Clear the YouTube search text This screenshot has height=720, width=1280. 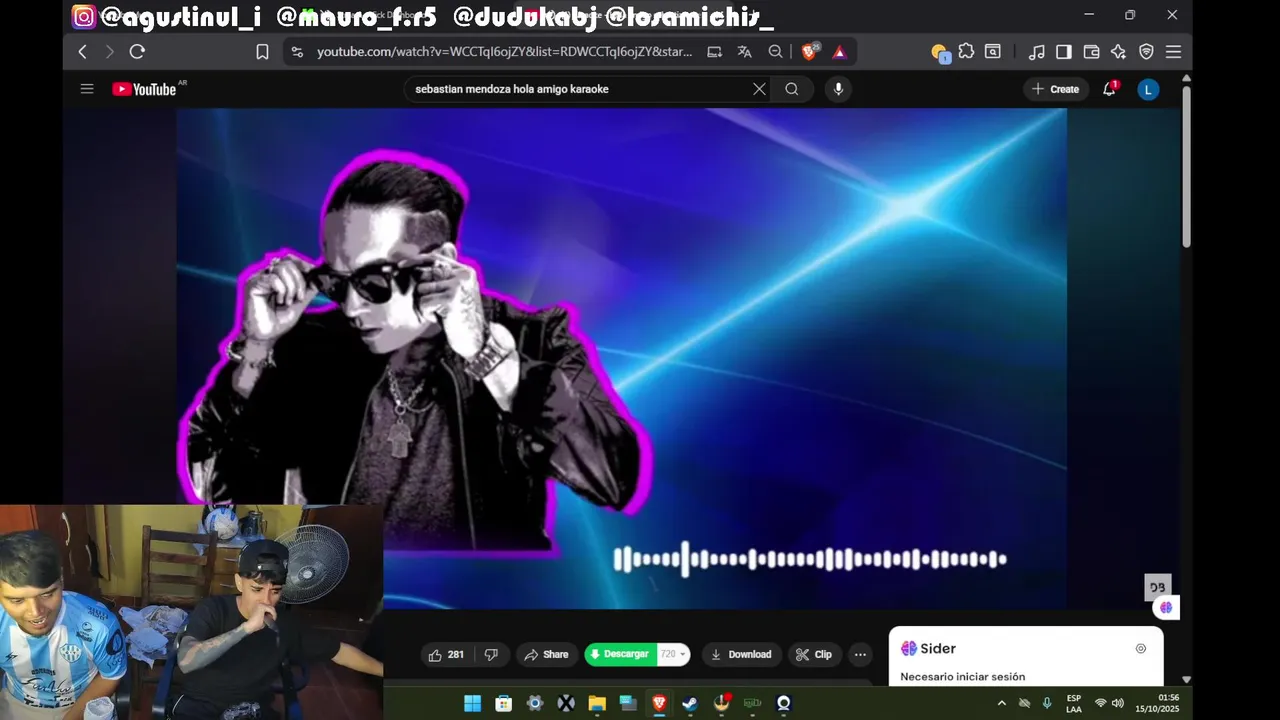pos(759,89)
